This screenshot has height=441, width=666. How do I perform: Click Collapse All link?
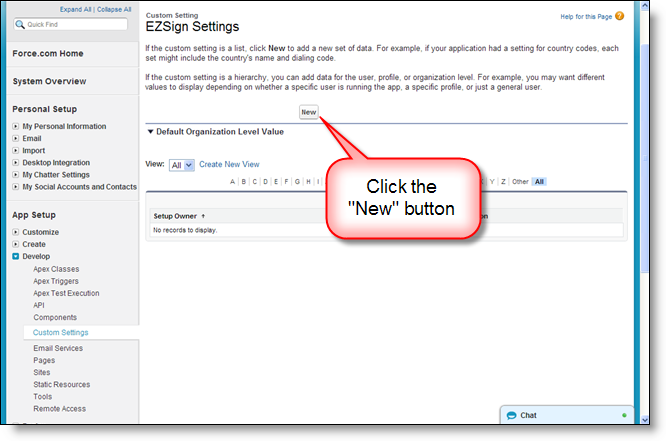pyautogui.click(x=113, y=9)
